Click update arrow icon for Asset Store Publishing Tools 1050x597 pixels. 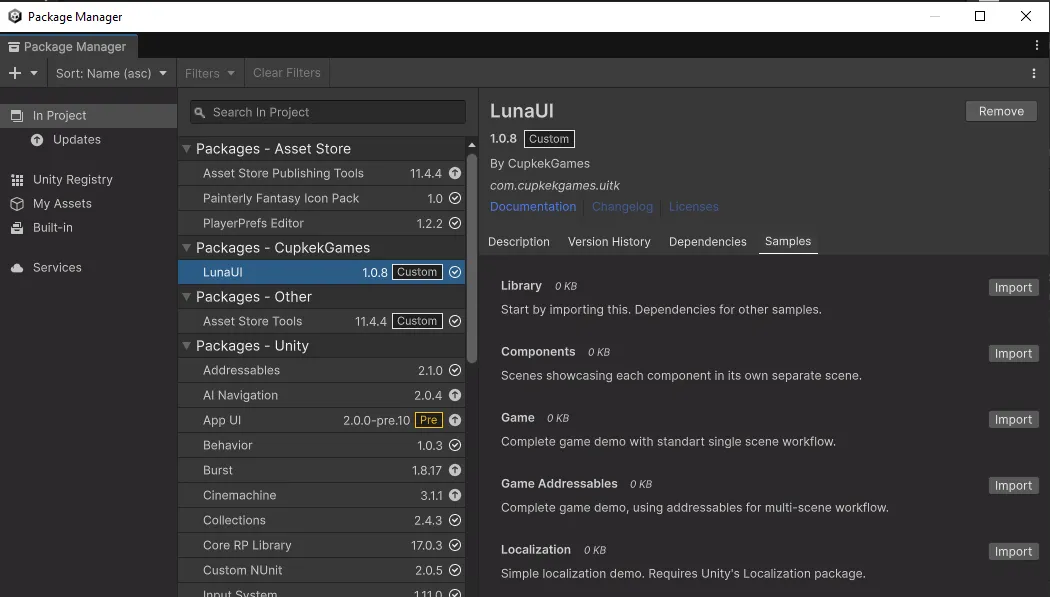pyautogui.click(x=455, y=173)
